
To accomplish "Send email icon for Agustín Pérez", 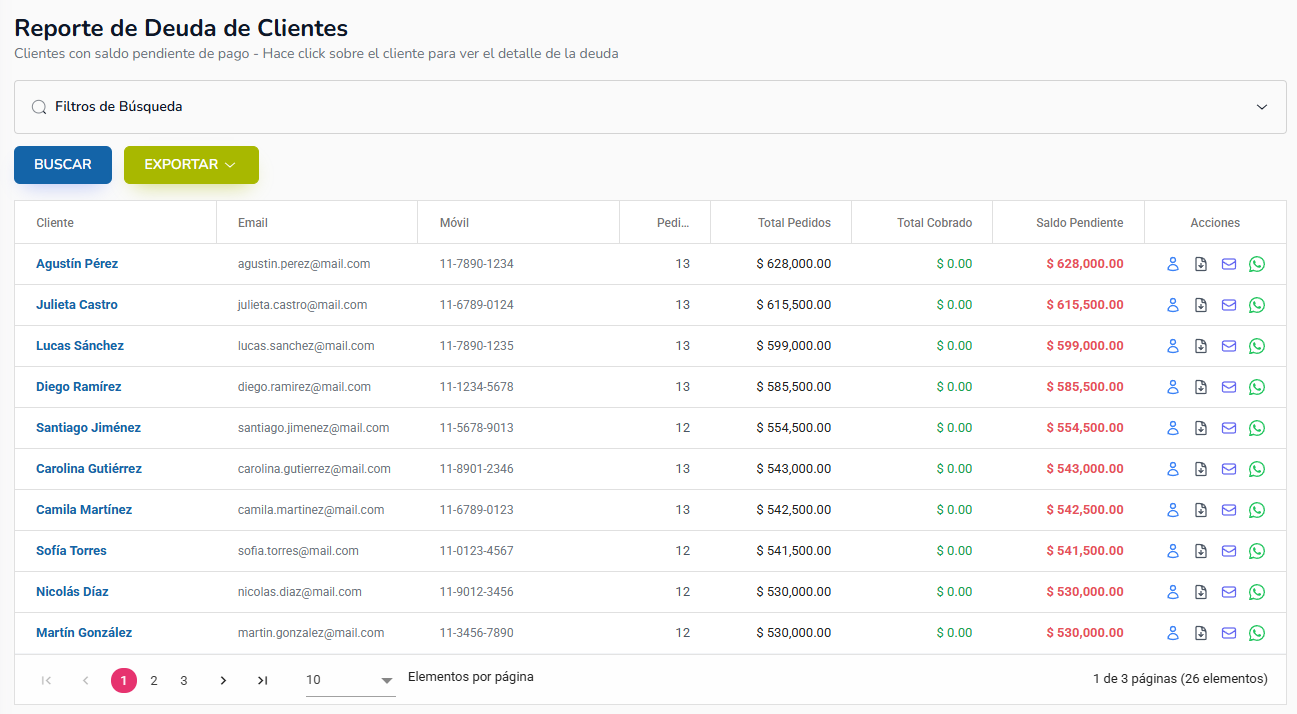I will (x=1229, y=264).
